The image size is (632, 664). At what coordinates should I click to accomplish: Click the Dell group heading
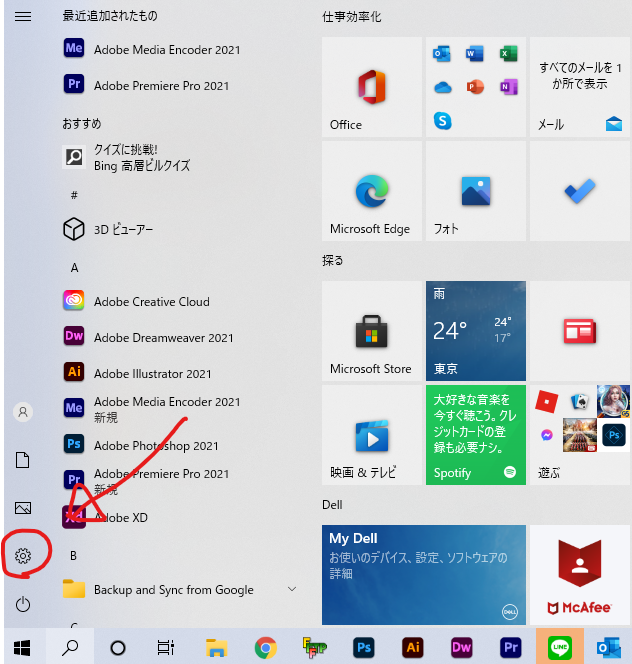(332, 505)
